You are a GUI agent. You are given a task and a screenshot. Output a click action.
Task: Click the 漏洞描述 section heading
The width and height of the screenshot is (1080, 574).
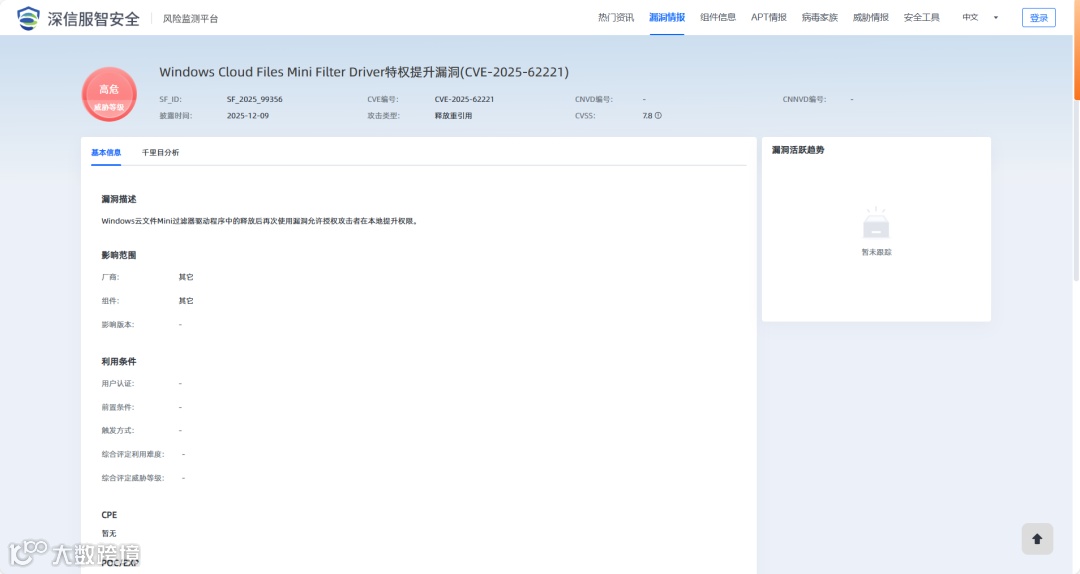coord(118,199)
